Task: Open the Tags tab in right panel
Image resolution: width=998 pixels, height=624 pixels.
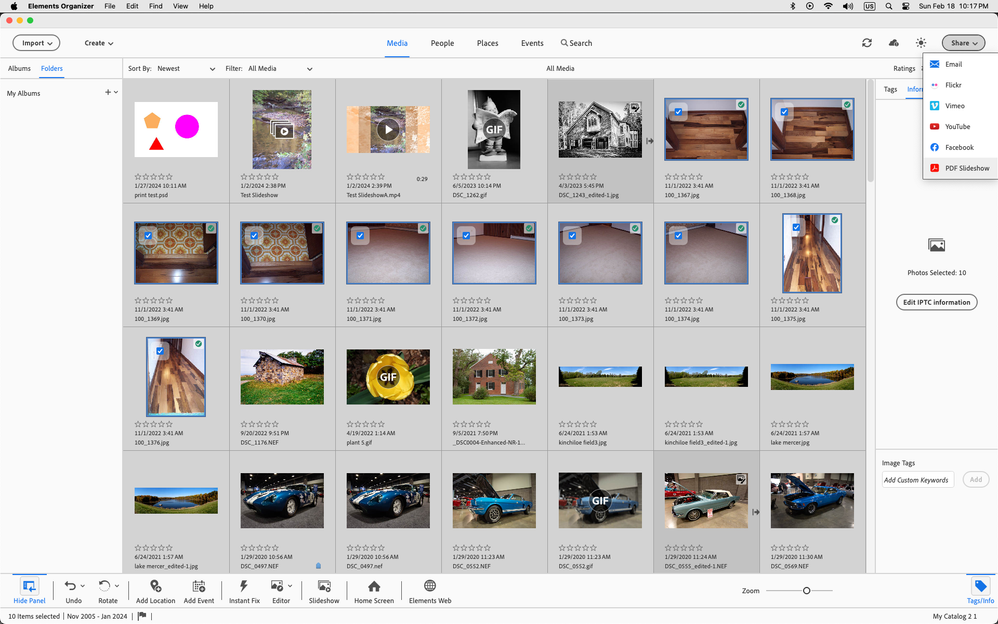Action: click(x=890, y=89)
